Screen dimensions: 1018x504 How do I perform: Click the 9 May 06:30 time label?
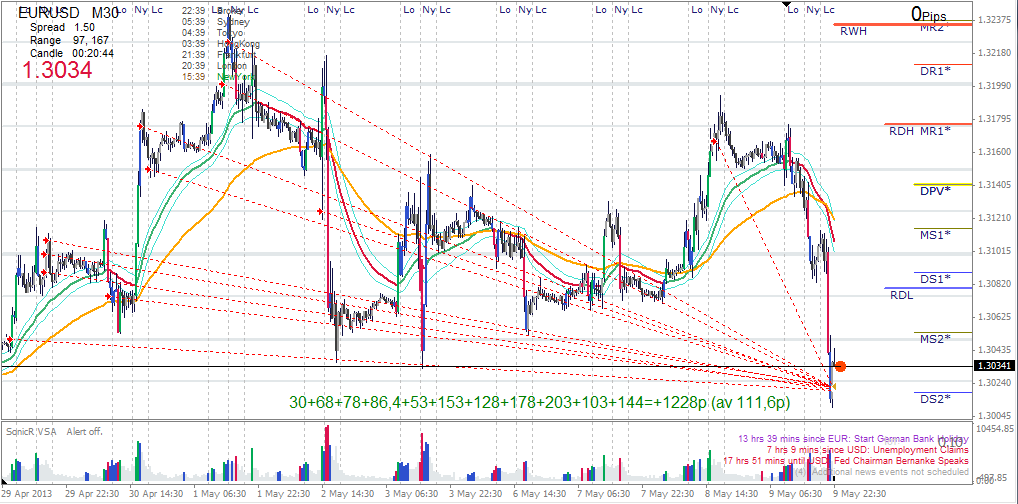pos(795,494)
